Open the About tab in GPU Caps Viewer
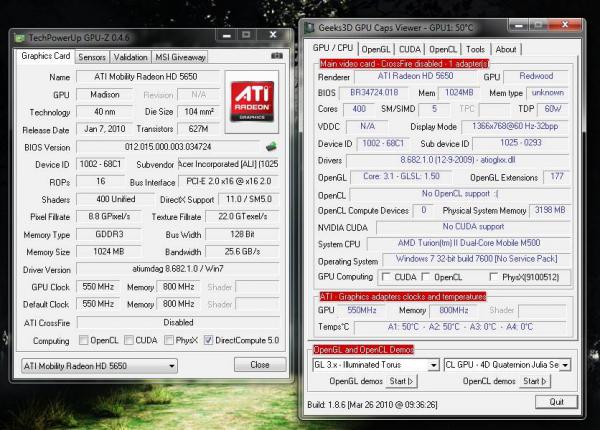This screenshot has width=600, height=430. [506, 49]
